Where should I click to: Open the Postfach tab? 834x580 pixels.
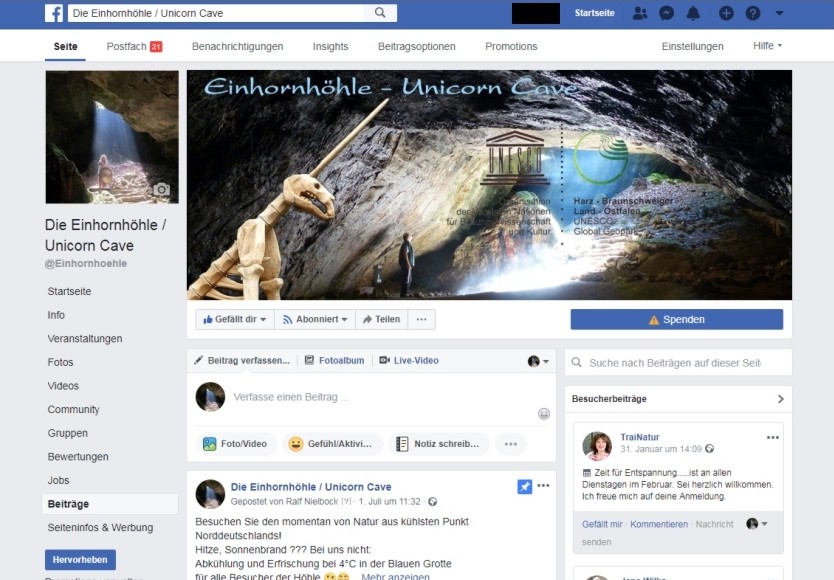coord(133,46)
